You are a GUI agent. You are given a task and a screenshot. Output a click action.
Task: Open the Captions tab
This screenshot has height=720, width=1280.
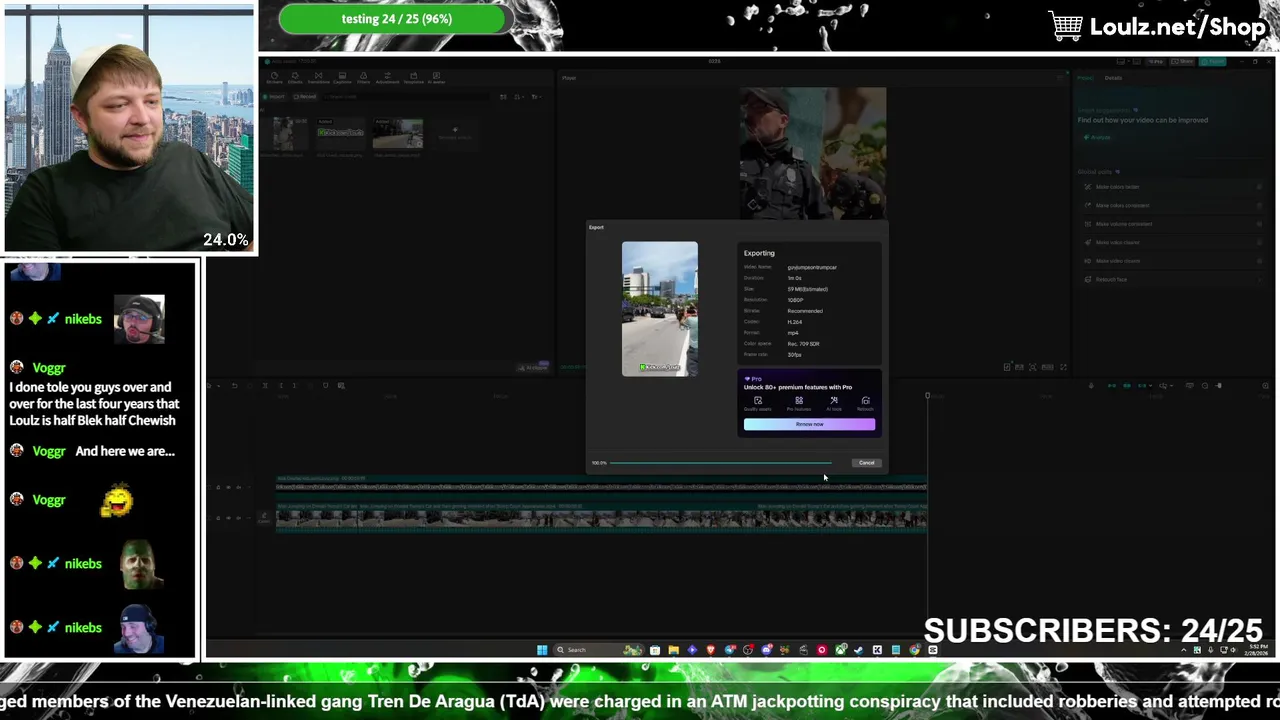342,79
